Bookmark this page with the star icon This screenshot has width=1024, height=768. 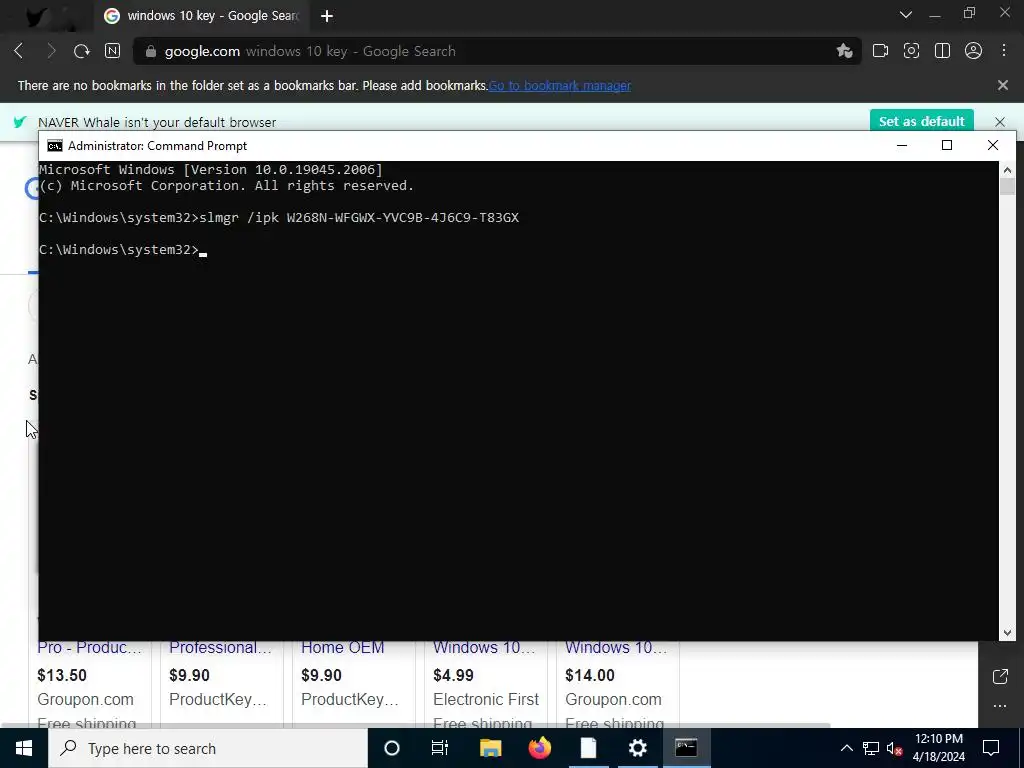[x=844, y=51]
